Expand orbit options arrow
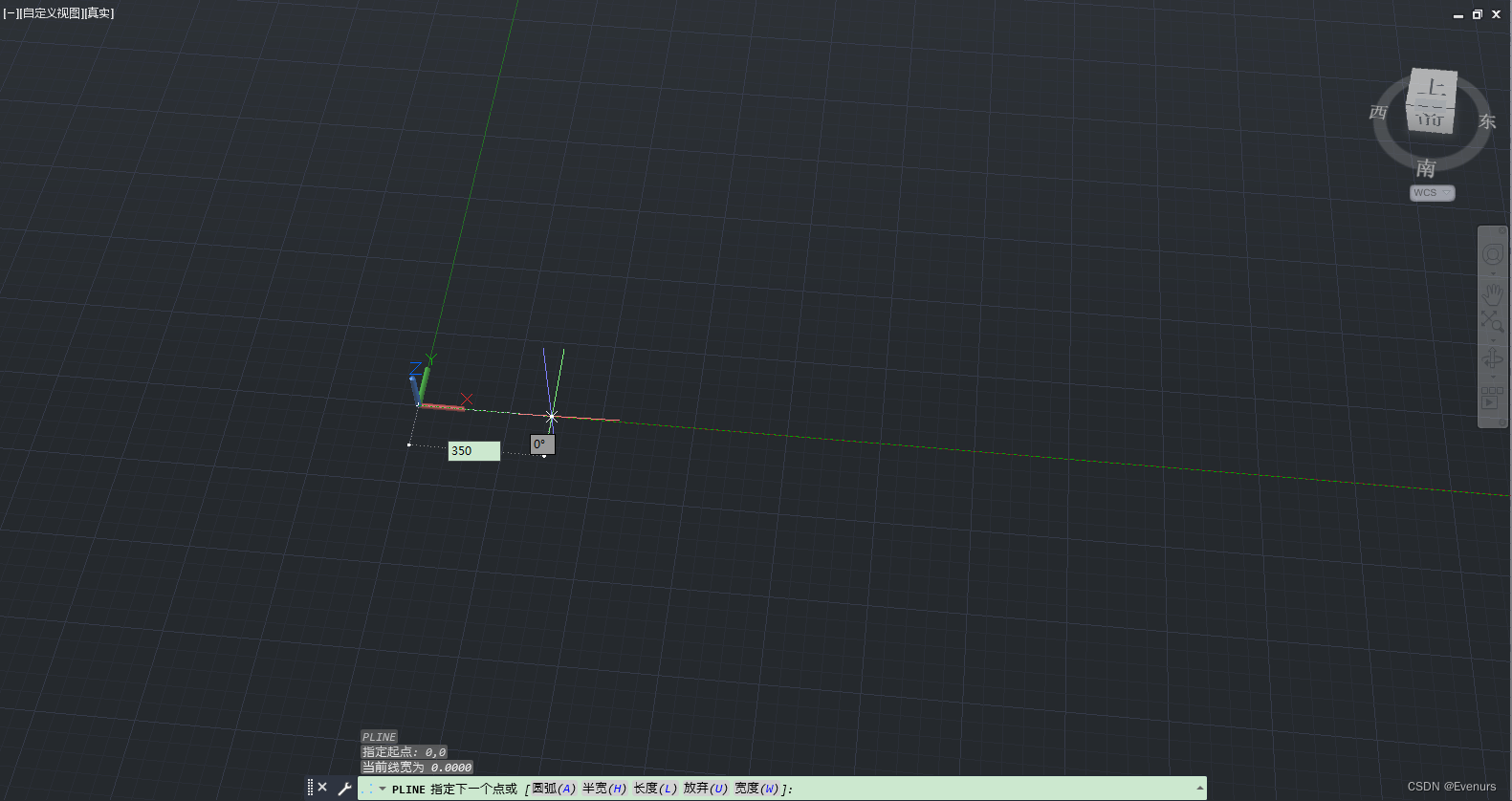 tap(1493, 377)
